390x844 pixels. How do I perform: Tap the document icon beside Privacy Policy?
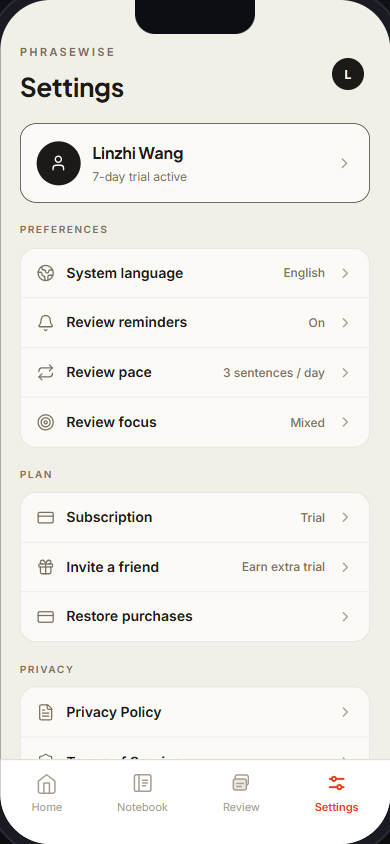pyautogui.click(x=46, y=713)
